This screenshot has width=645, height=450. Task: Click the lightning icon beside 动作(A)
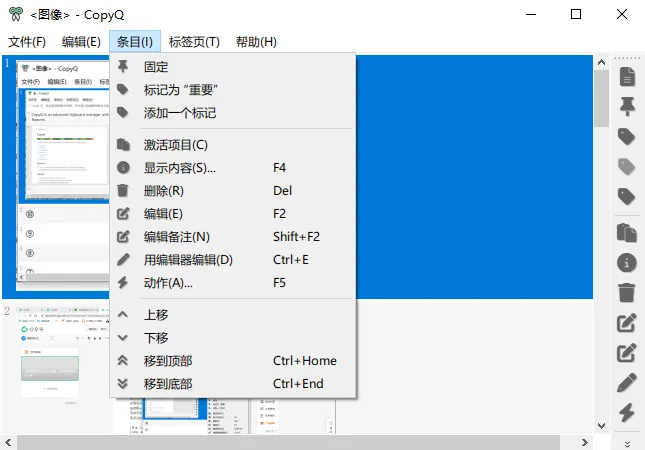[123, 283]
